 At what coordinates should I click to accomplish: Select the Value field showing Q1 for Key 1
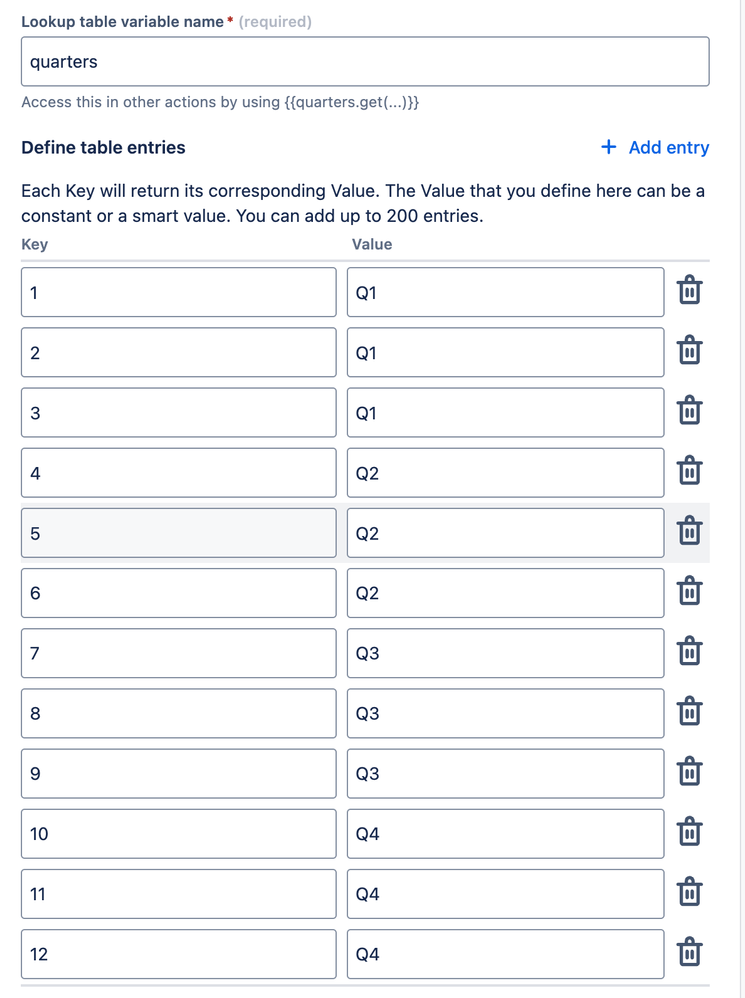pyautogui.click(x=504, y=291)
